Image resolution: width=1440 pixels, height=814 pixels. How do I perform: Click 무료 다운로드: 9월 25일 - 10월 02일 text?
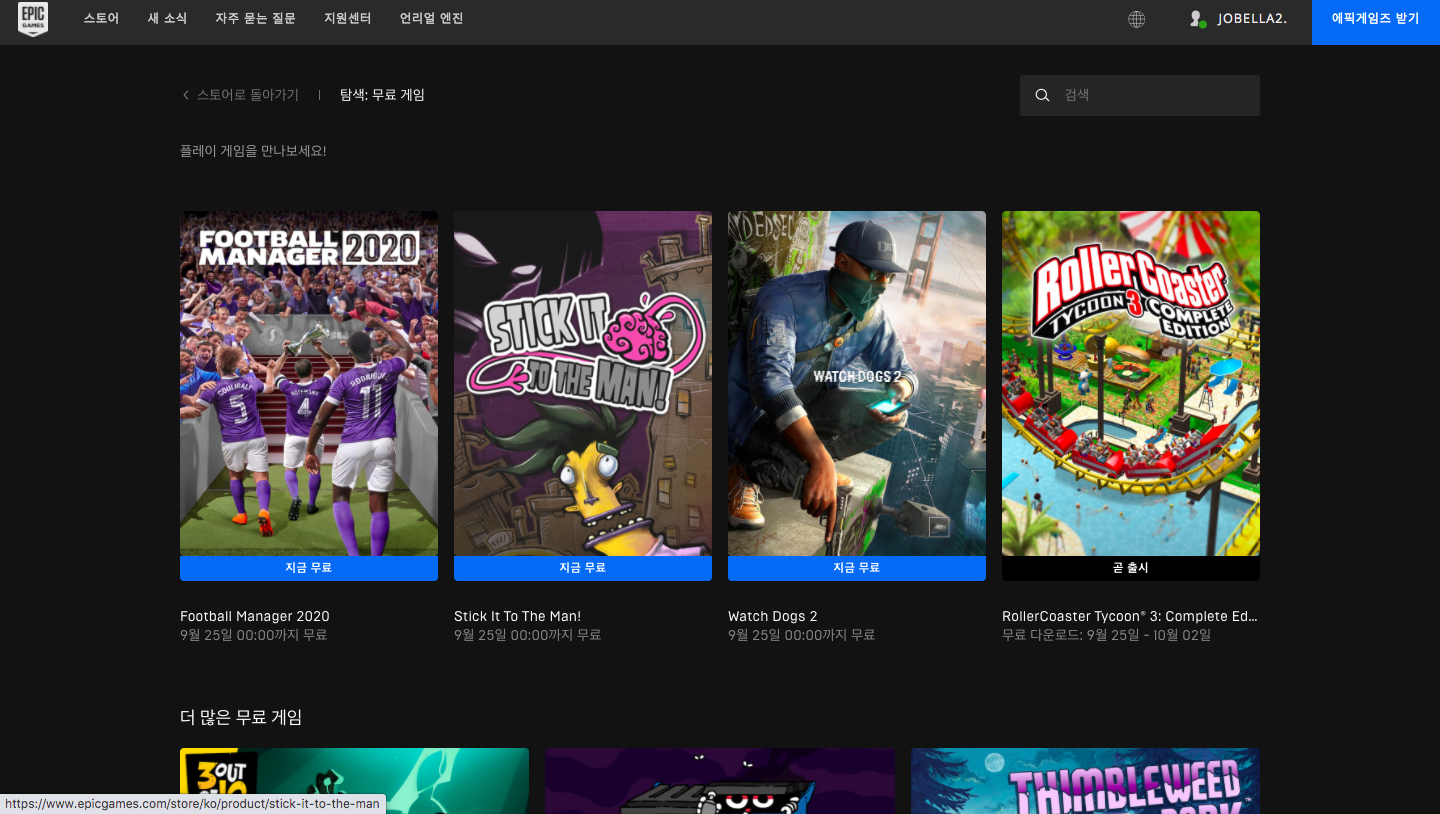1106,635
